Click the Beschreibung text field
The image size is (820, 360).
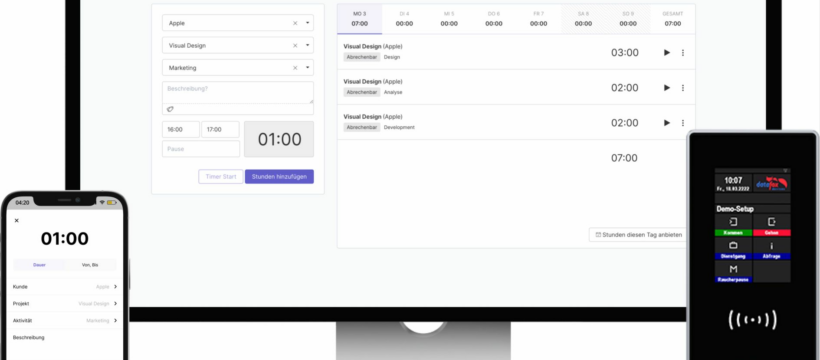pos(238,92)
